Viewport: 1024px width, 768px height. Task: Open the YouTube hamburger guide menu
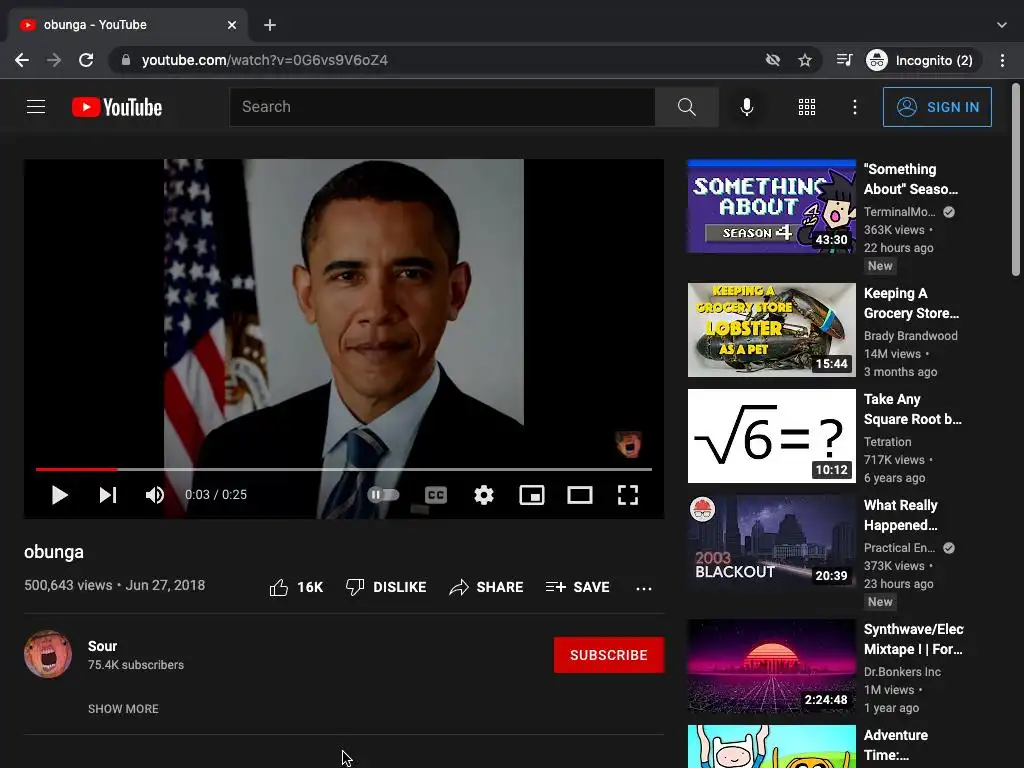pos(36,106)
